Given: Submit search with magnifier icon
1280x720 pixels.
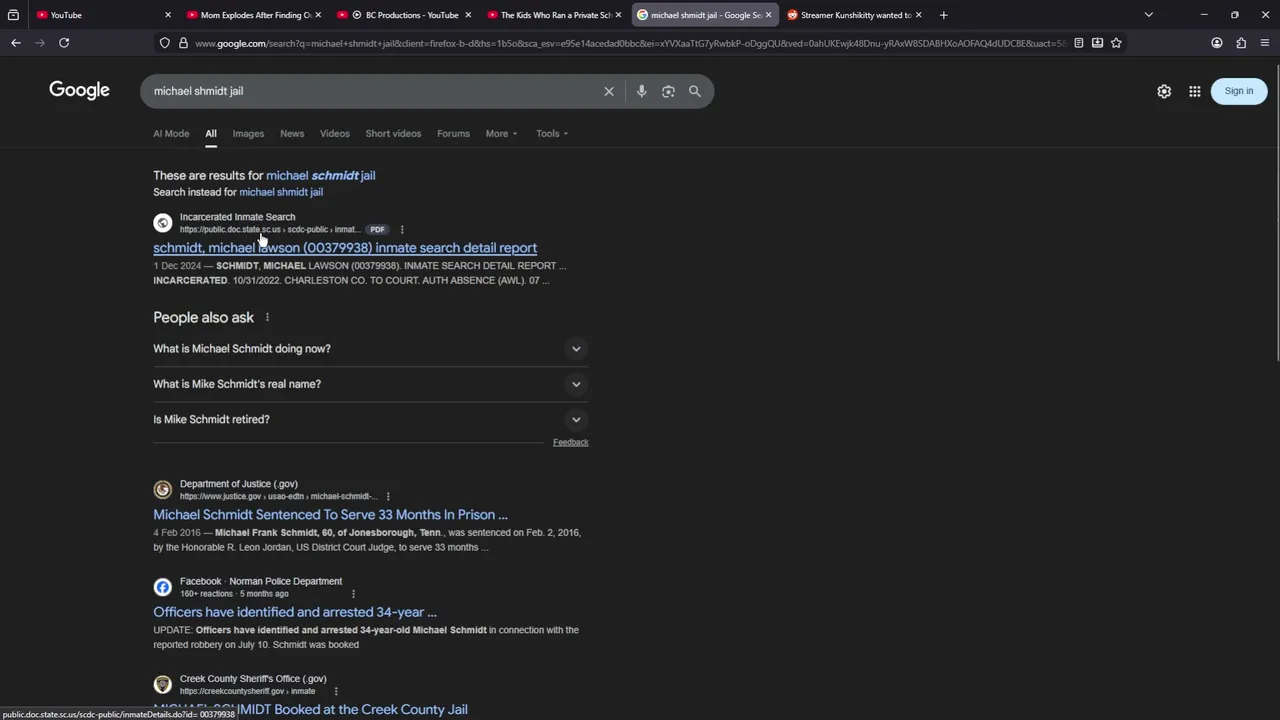Looking at the screenshot, I should pyautogui.click(x=695, y=91).
